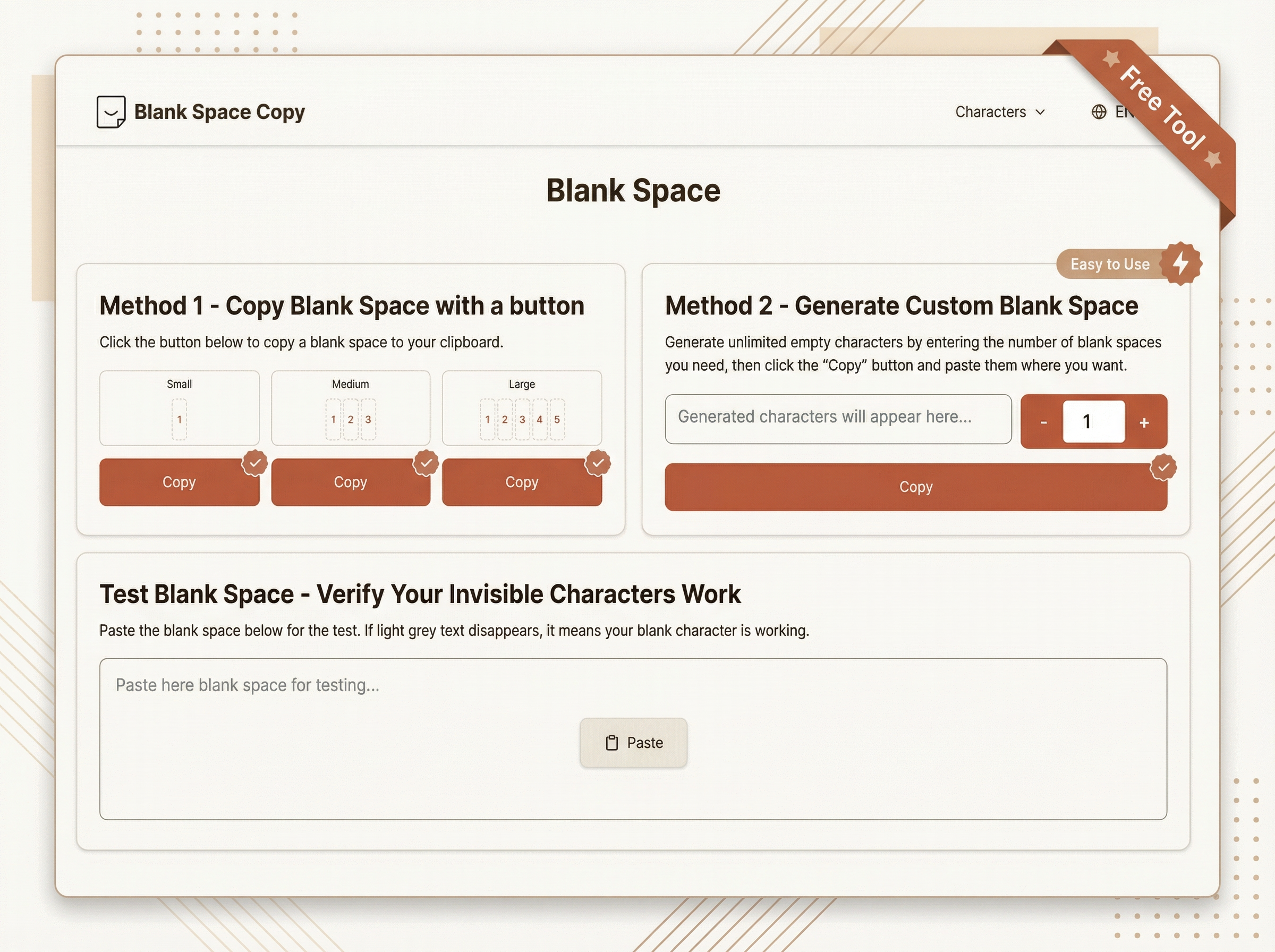Click the Paste button to test characters
Screen dimensions: 1275x952
click(634, 743)
